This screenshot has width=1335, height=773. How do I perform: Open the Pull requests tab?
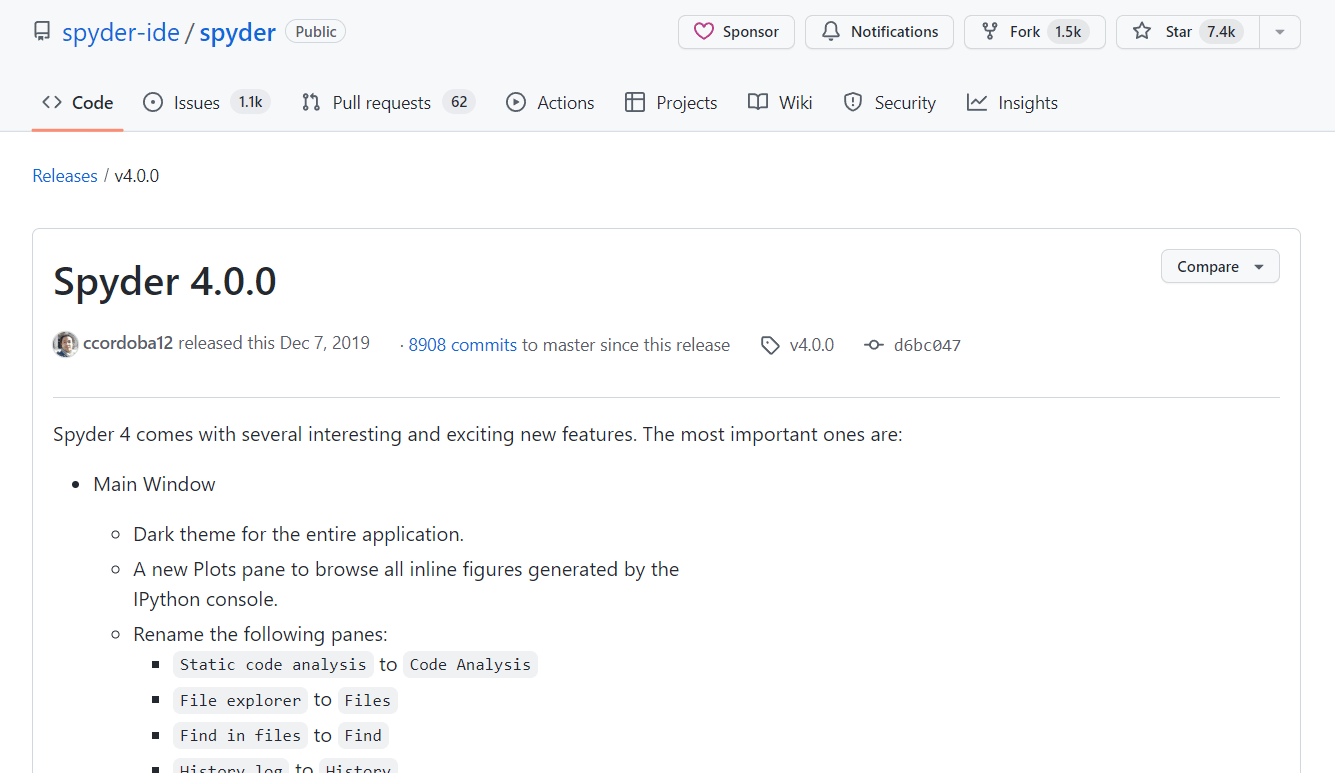(388, 102)
